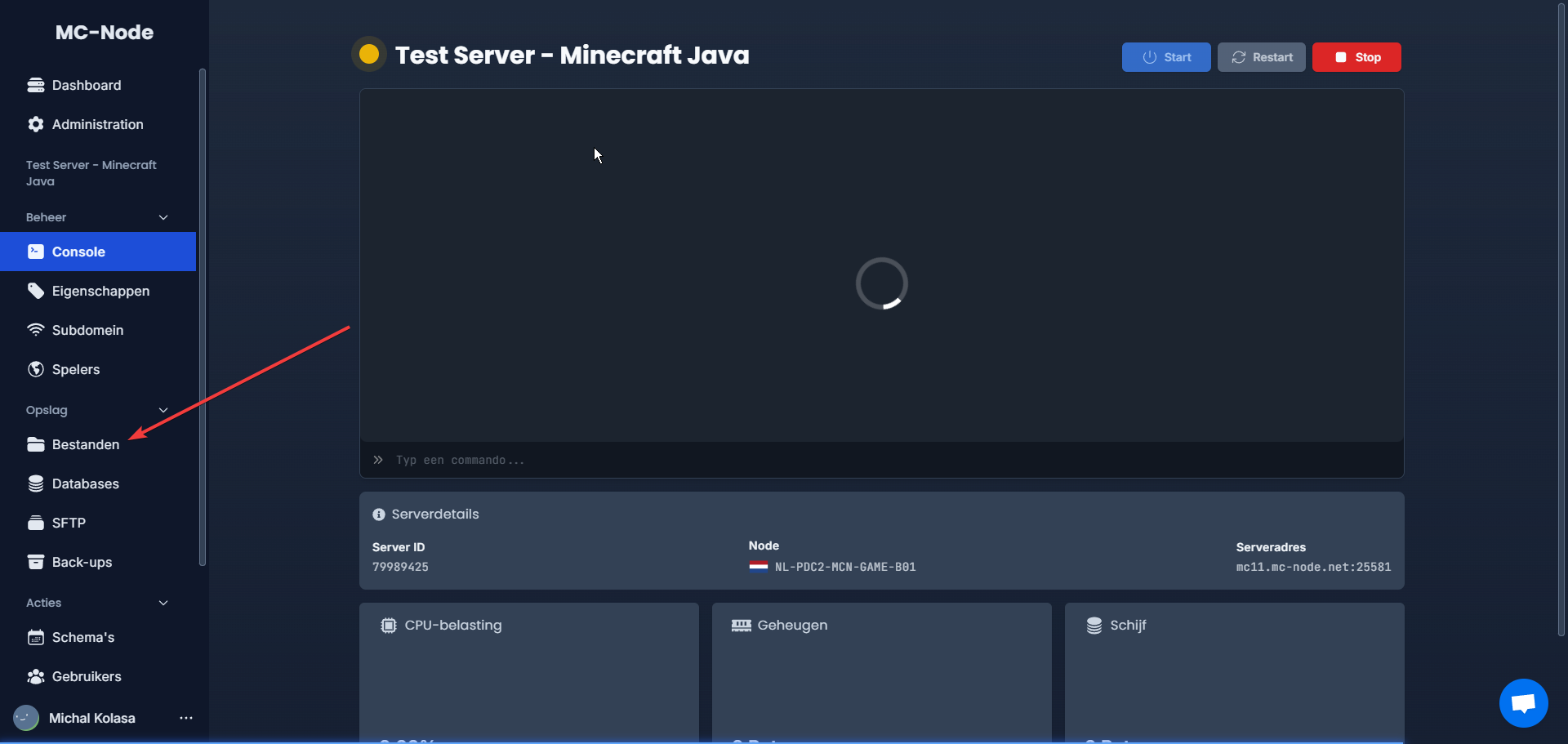The height and width of the screenshot is (744, 1568).
Task: Click the command prompt chevrons icon
Action: tap(378, 460)
